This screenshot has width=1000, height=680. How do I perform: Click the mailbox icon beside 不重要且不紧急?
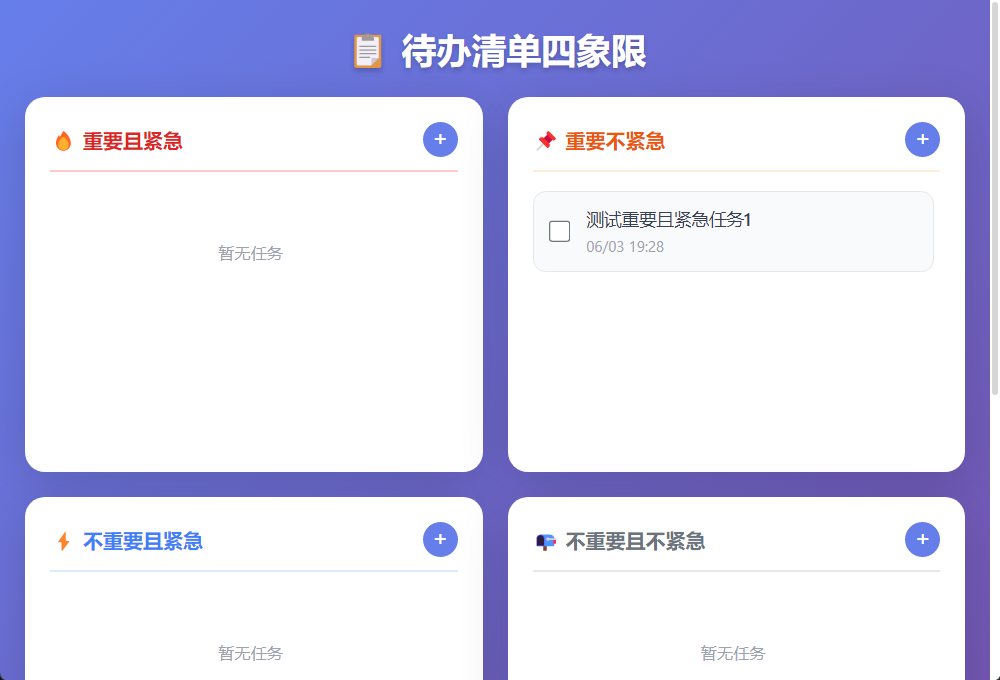click(546, 542)
